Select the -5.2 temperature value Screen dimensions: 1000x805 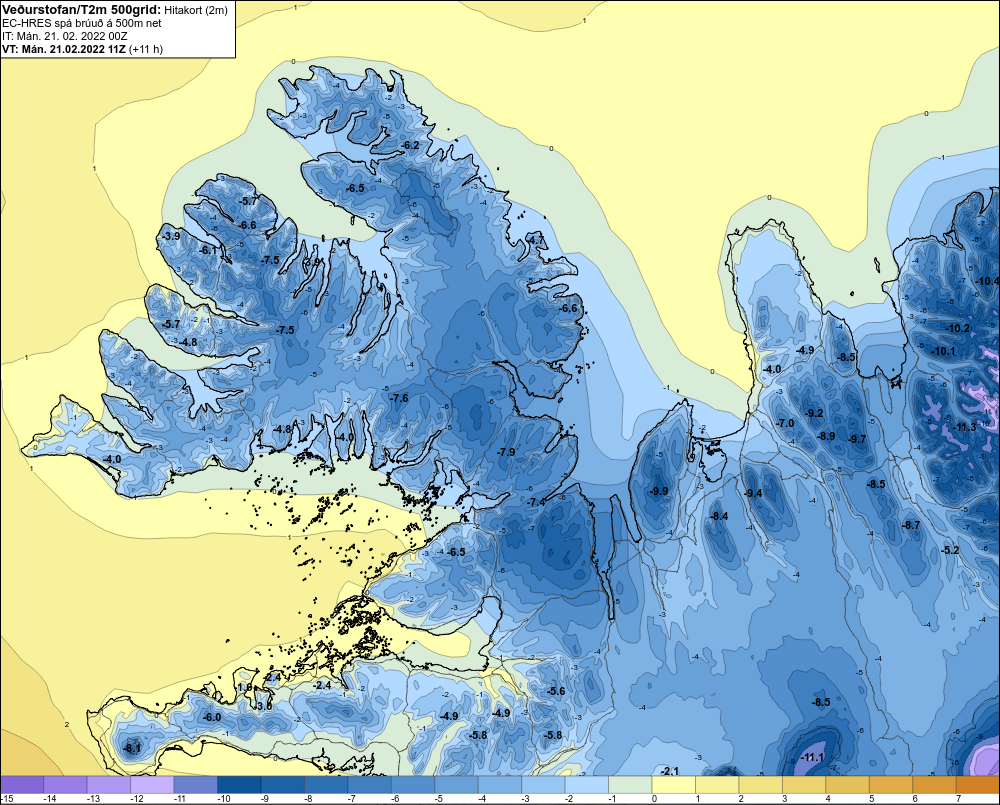pyautogui.click(x=950, y=550)
